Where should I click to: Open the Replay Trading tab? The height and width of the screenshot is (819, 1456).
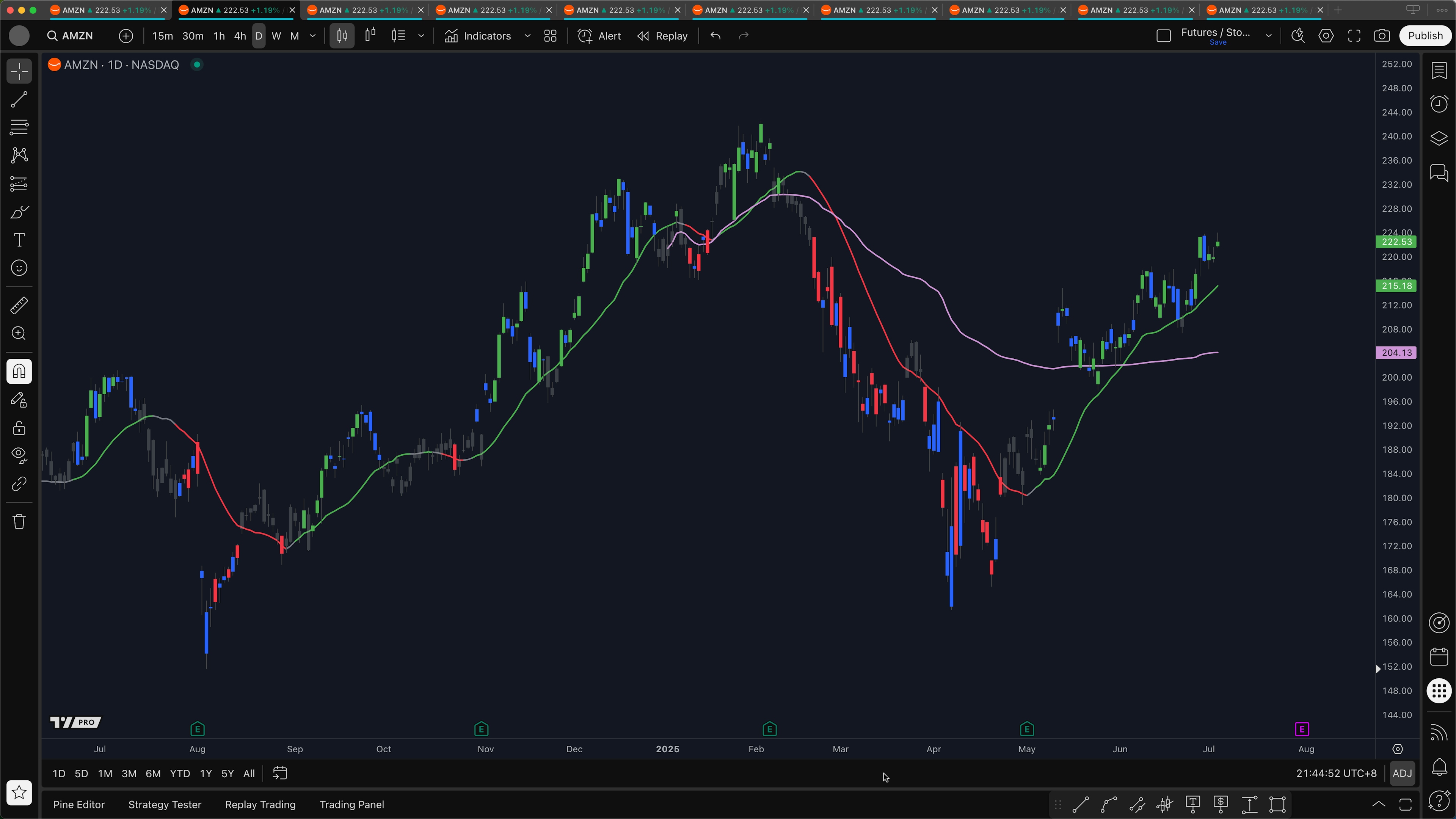(260, 804)
